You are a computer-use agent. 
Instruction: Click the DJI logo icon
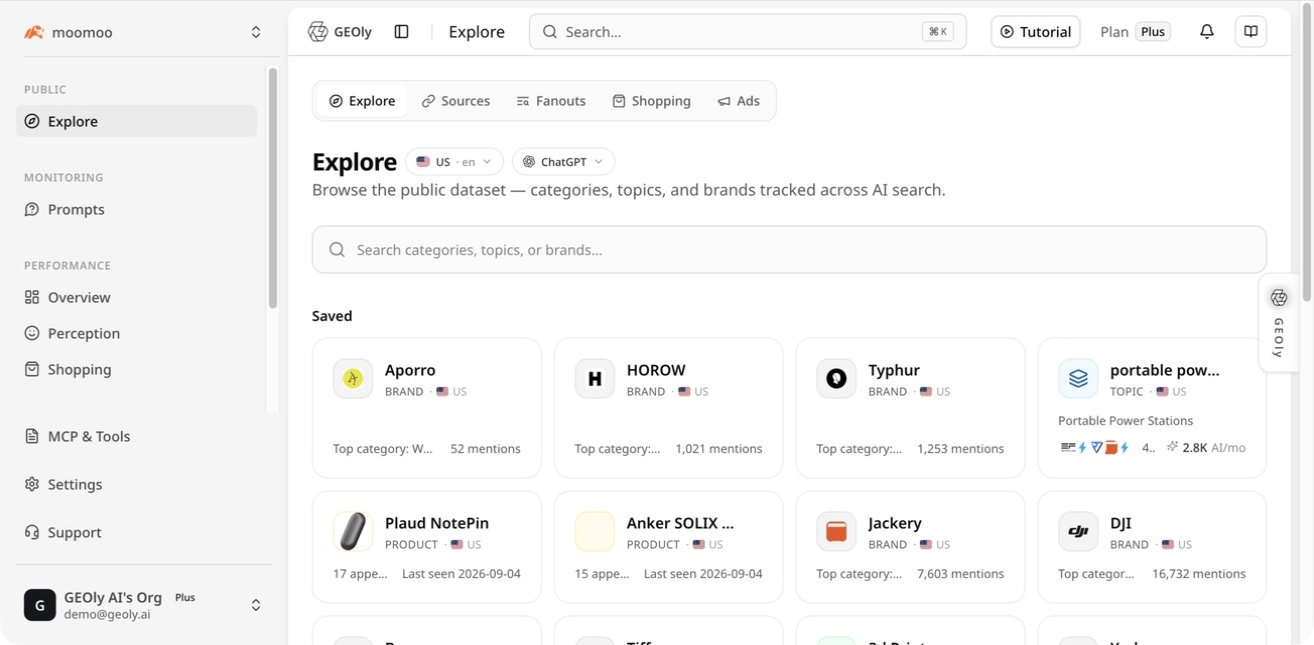coord(1078,532)
